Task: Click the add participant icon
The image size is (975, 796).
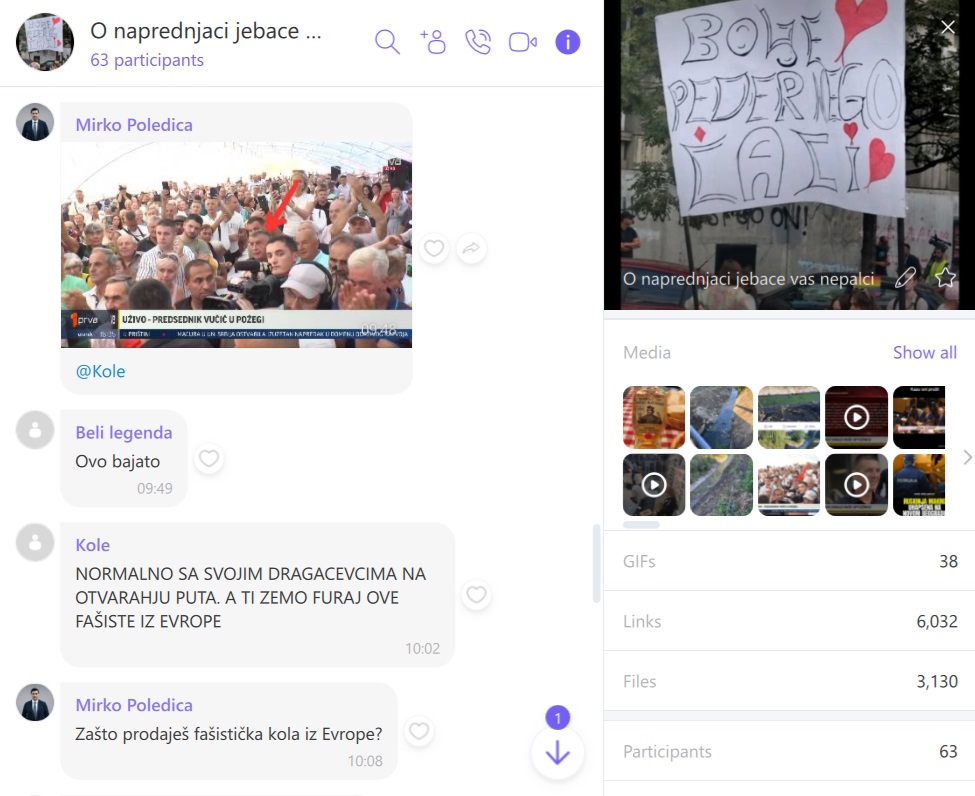Action: [x=433, y=42]
